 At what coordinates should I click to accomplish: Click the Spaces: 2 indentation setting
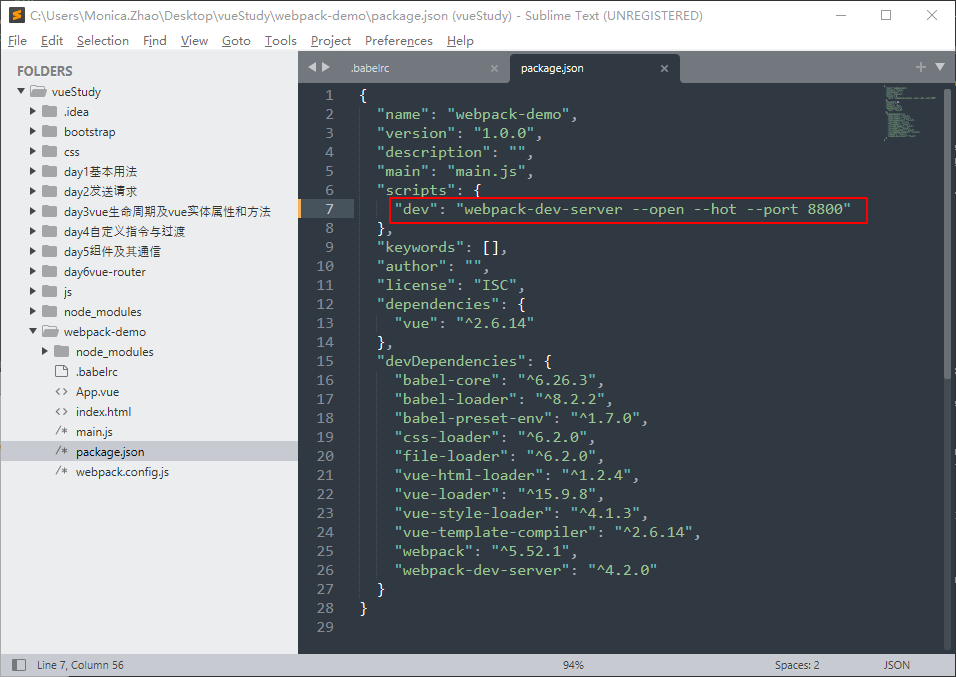[x=797, y=665]
